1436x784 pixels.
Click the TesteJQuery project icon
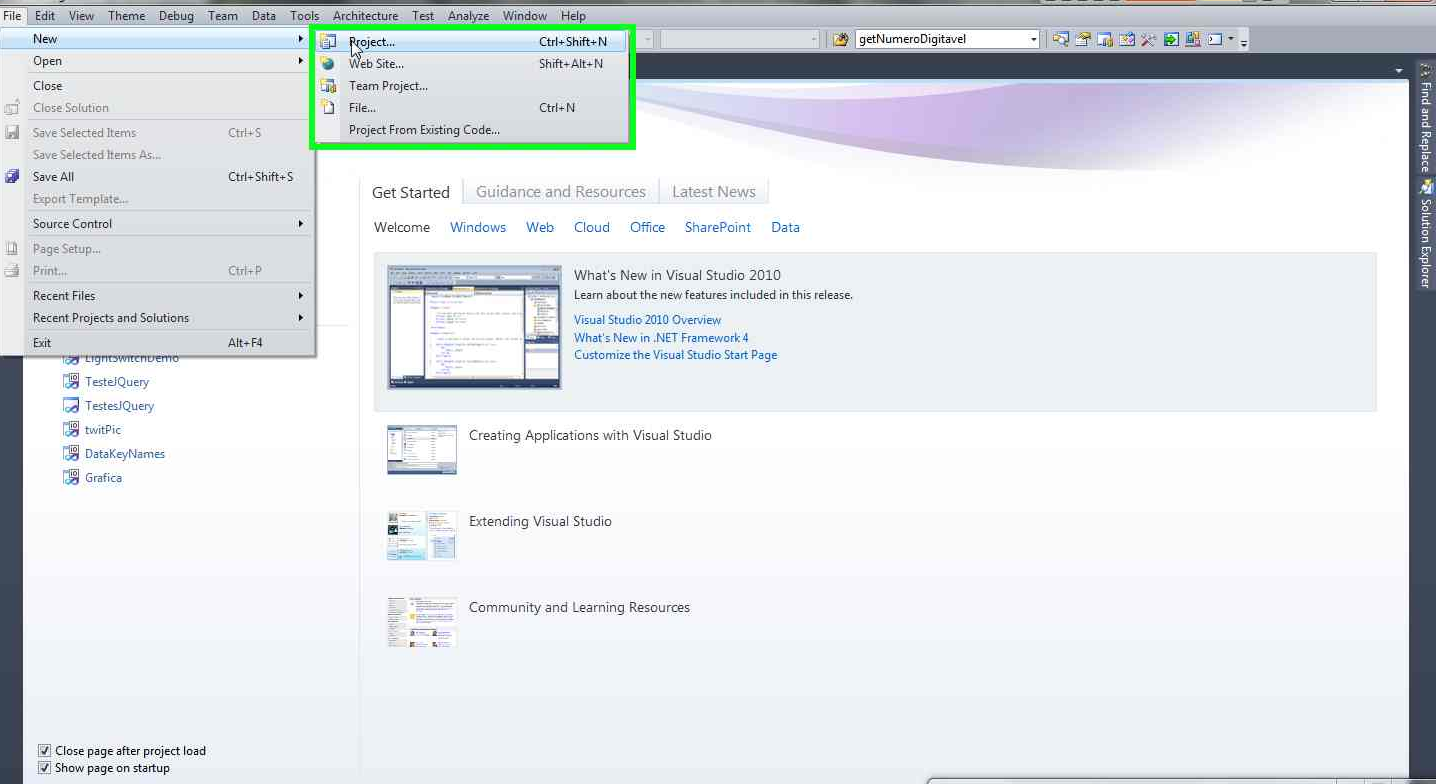[71, 382]
